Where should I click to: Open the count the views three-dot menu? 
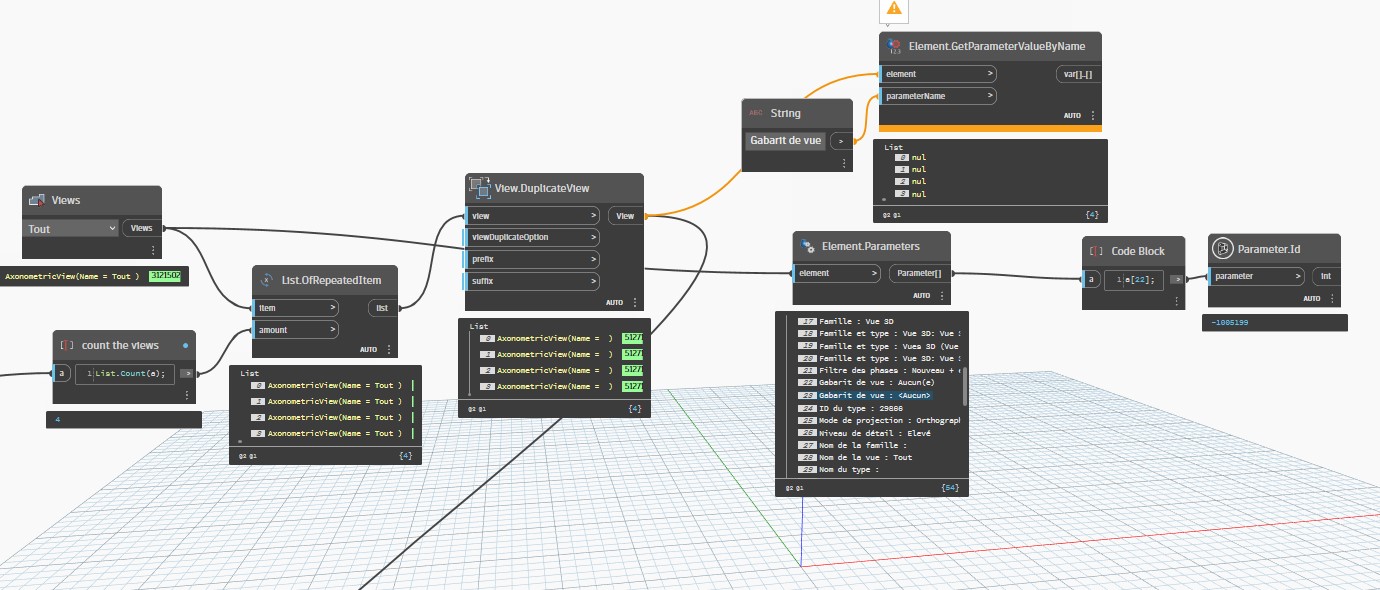[187, 395]
